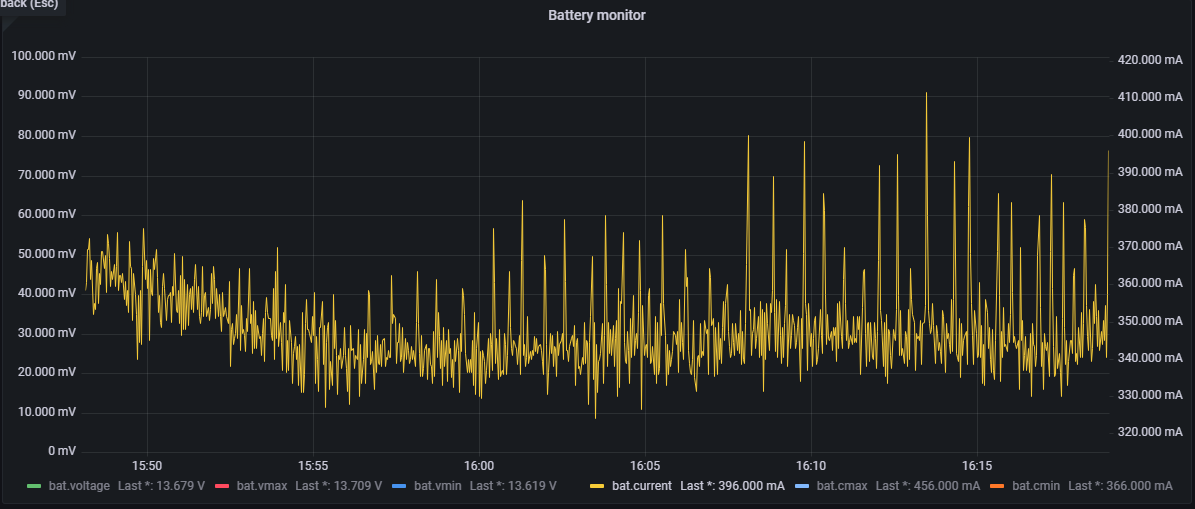The height and width of the screenshot is (509, 1195).
Task: Click the 100.000 mV axis label
Action: click(x=43, y=57)
